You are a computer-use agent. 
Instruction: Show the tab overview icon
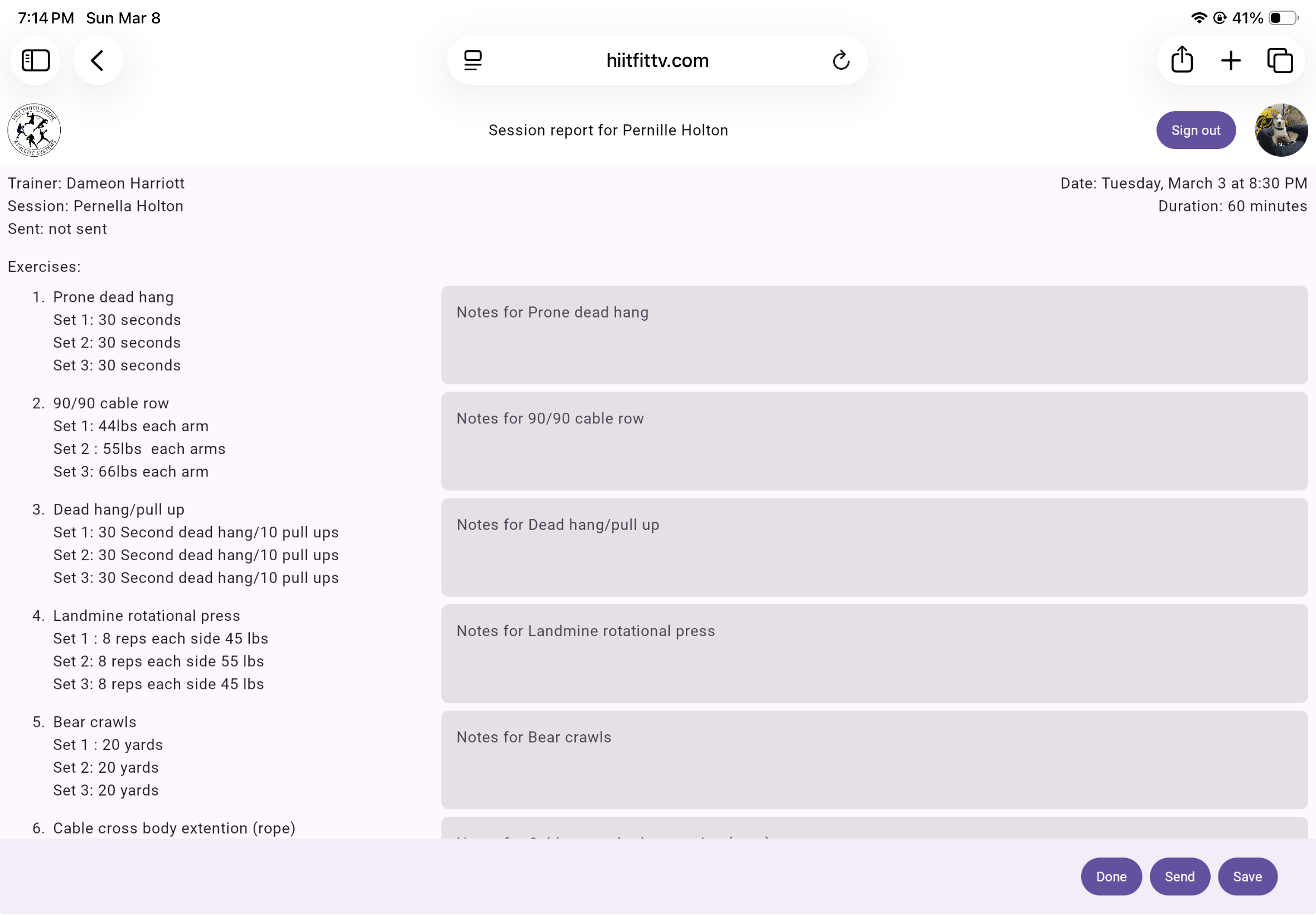coord(1280,60)
